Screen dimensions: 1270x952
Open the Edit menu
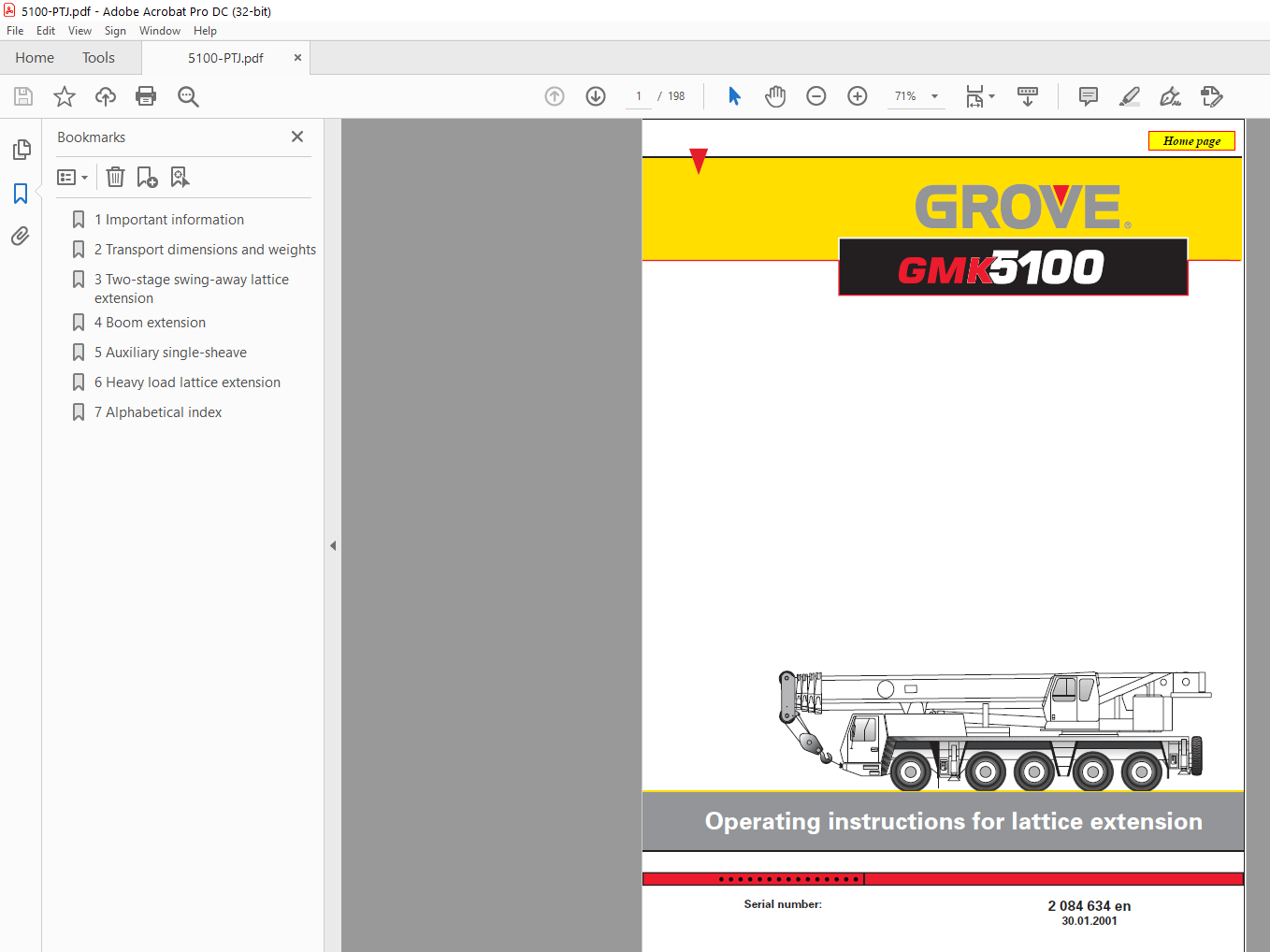pyautogui.click(x=46, y=31)
